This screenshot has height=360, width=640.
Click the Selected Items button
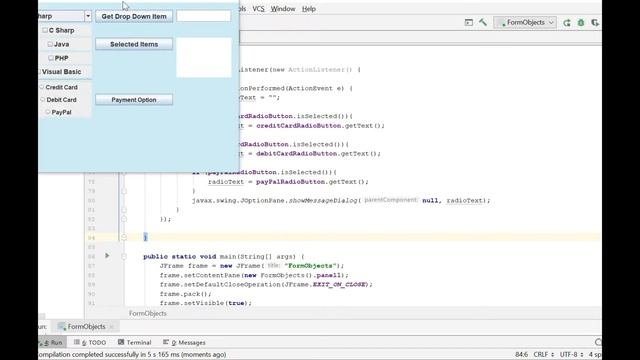click(x=134, y=44)
